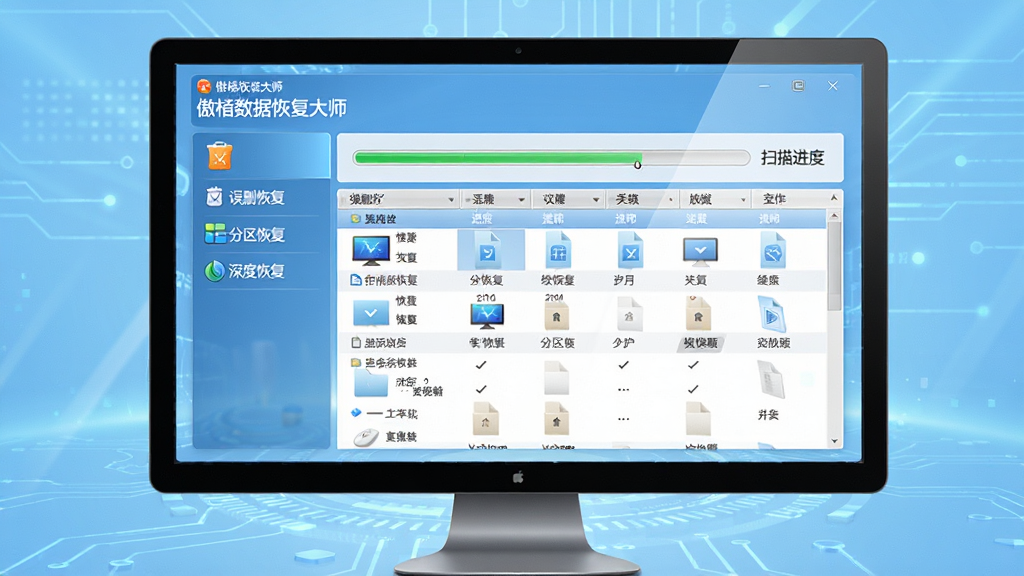Click the blue panel icon with down chevron
This screenshot has height=576, width=1024.
[x=370, y=313]
